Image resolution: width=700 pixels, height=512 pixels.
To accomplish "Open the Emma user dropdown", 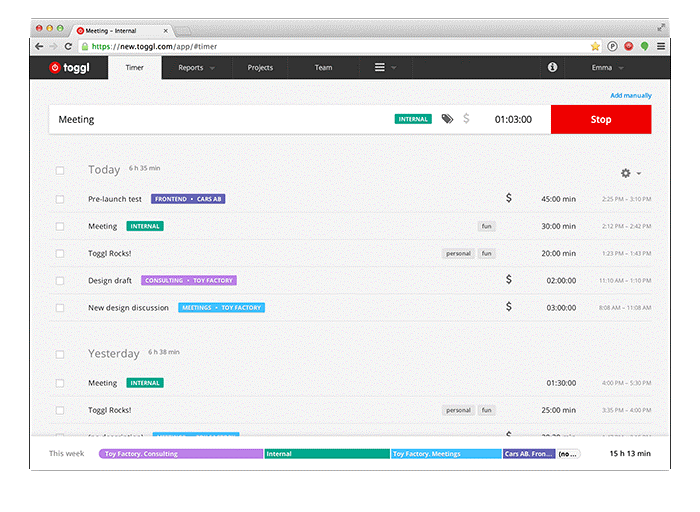I will pyautogui.click(x=607, y=67).
